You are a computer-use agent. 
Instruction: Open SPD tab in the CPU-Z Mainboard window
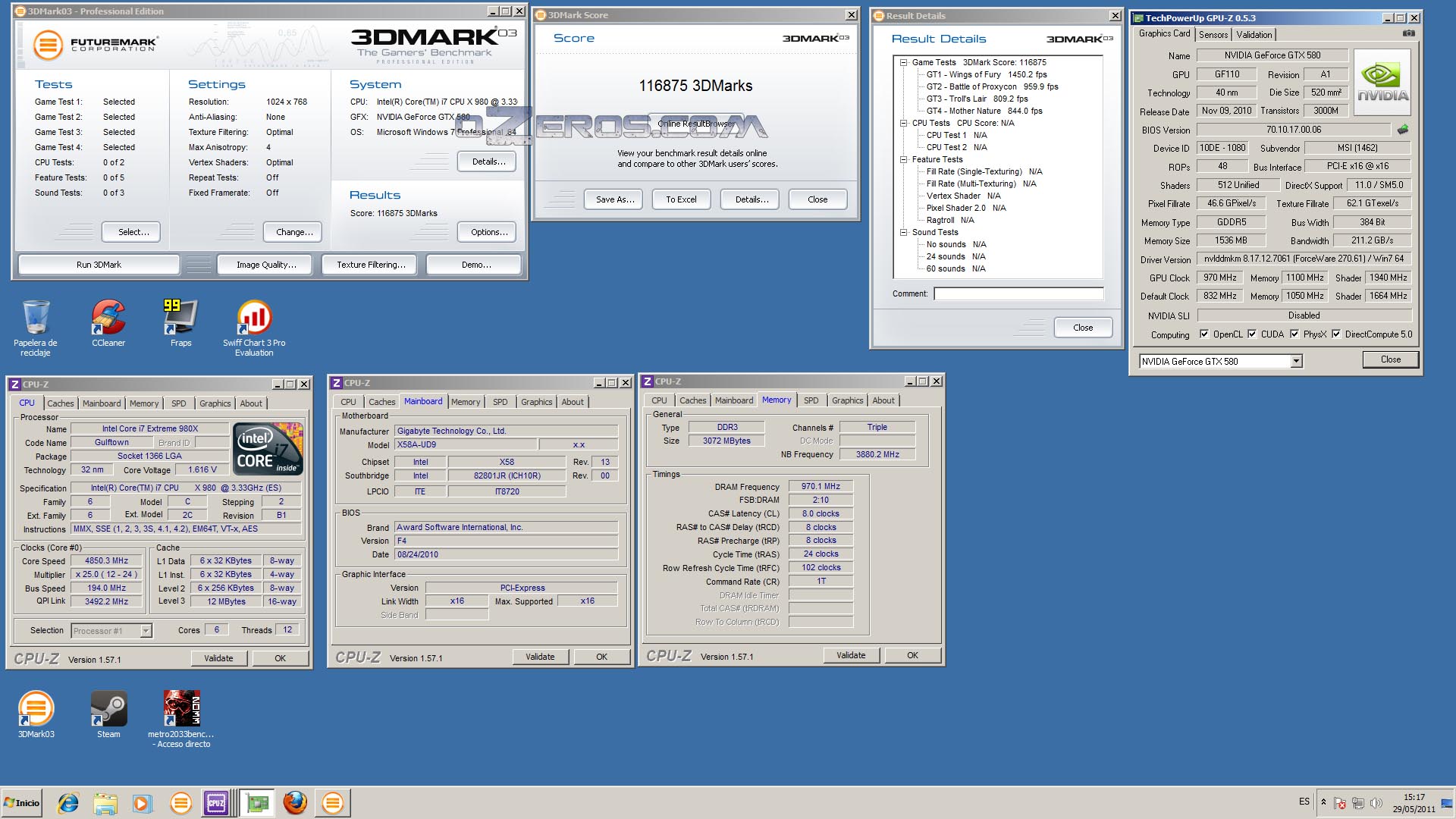[x=500, y=402]
